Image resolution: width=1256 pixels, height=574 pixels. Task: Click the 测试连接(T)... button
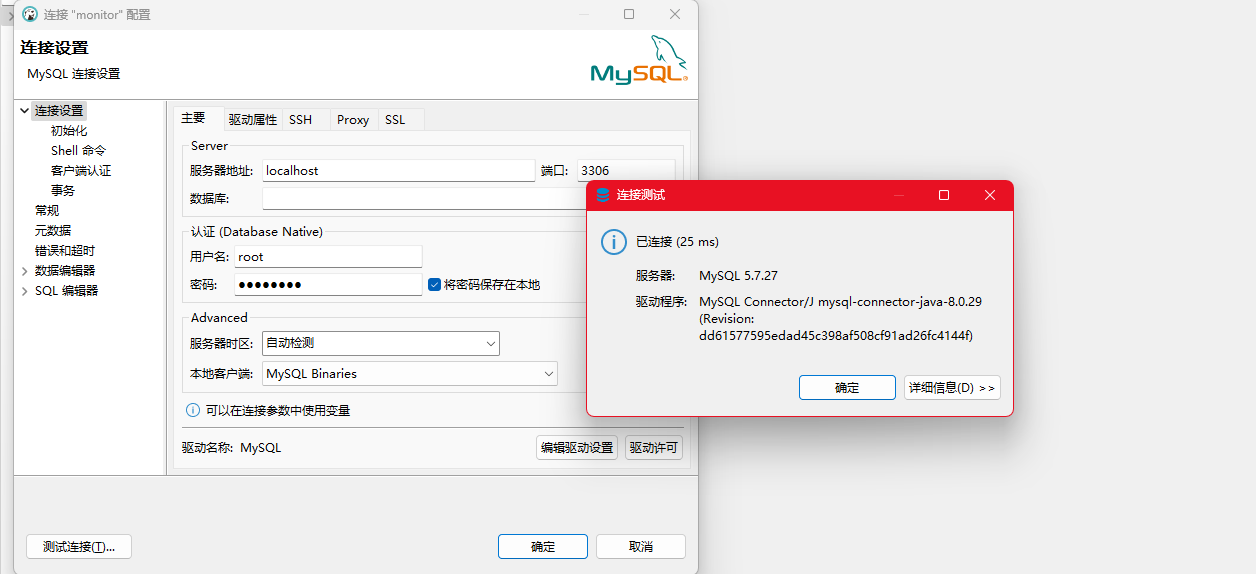pos(79,546)
